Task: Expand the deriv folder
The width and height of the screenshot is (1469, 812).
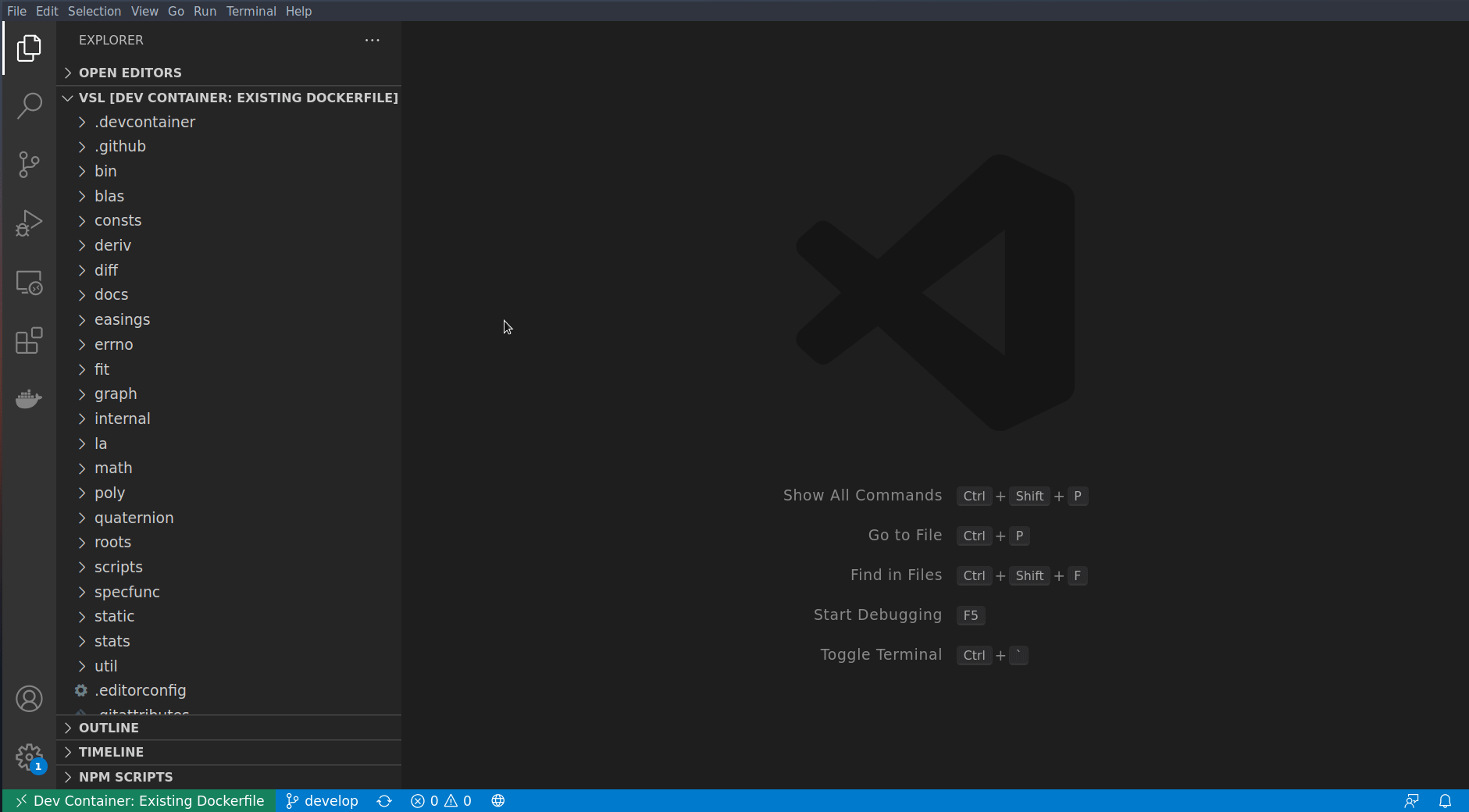Action: pyautogui.click(x=229, y=245)
